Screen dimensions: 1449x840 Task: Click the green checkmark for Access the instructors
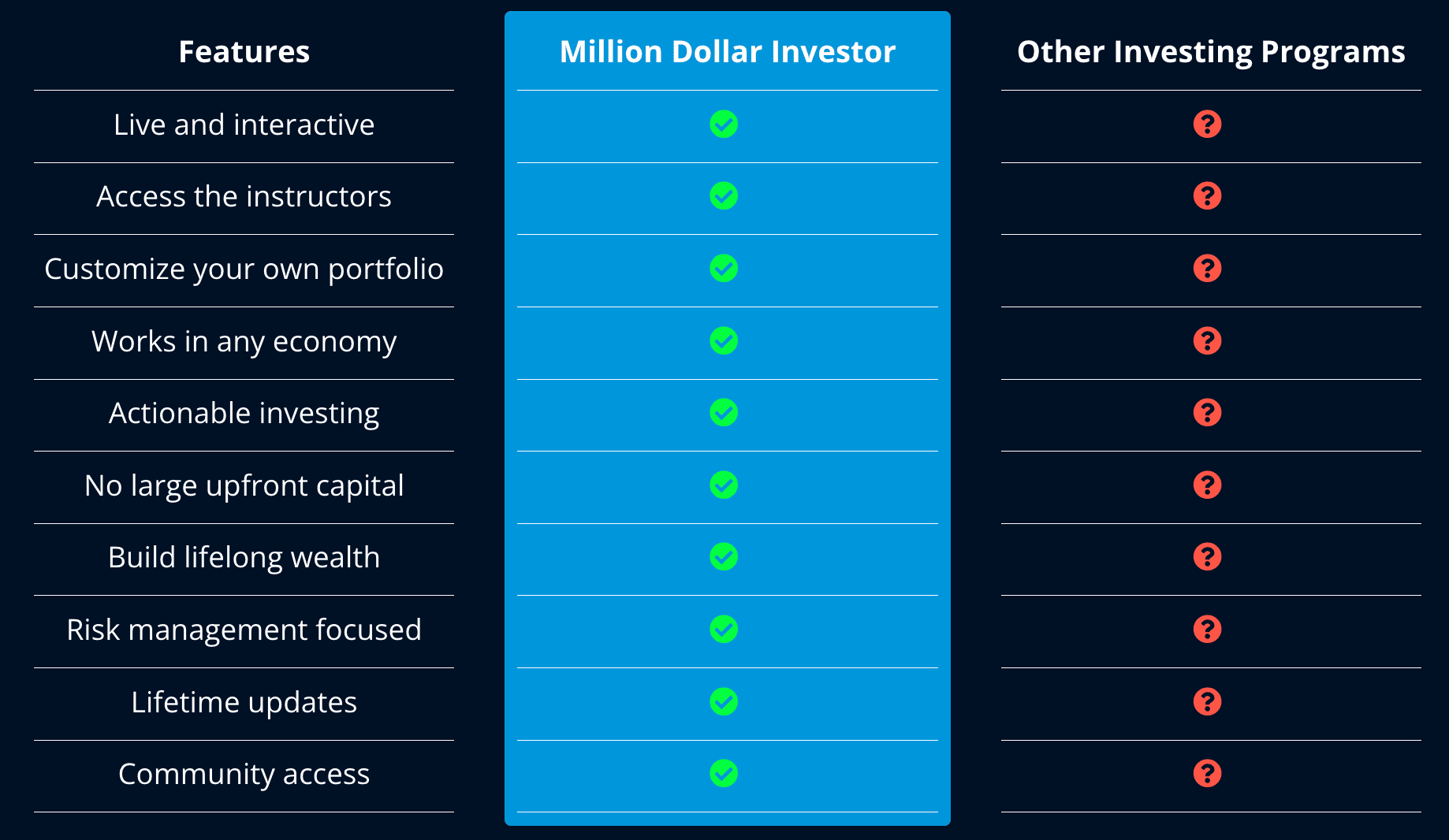[723, 195]
